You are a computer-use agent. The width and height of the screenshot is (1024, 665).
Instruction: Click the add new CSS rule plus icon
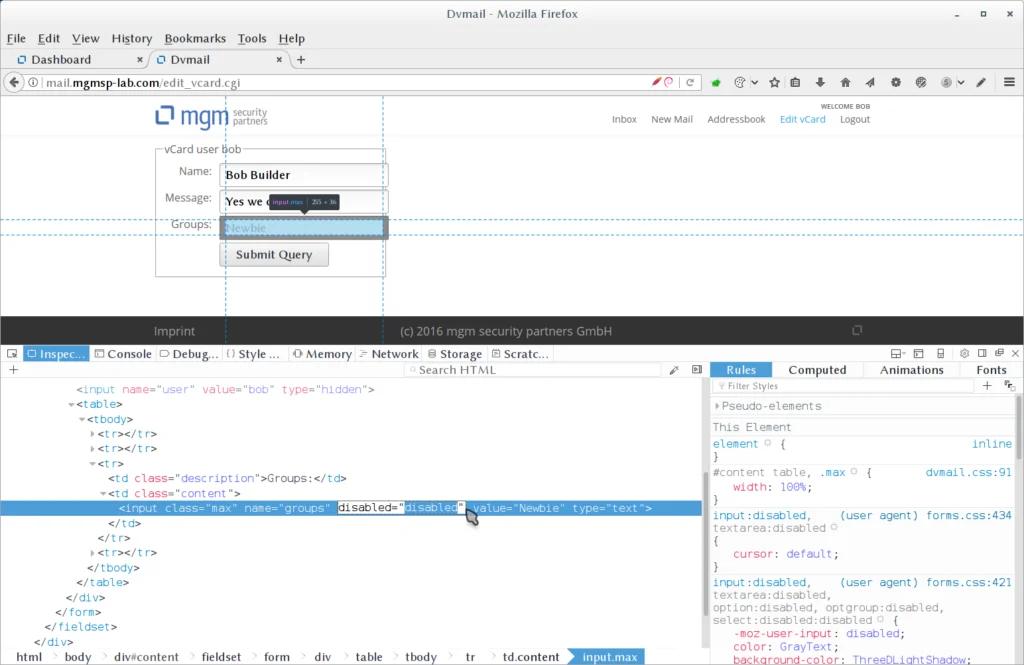coord(987,386)
